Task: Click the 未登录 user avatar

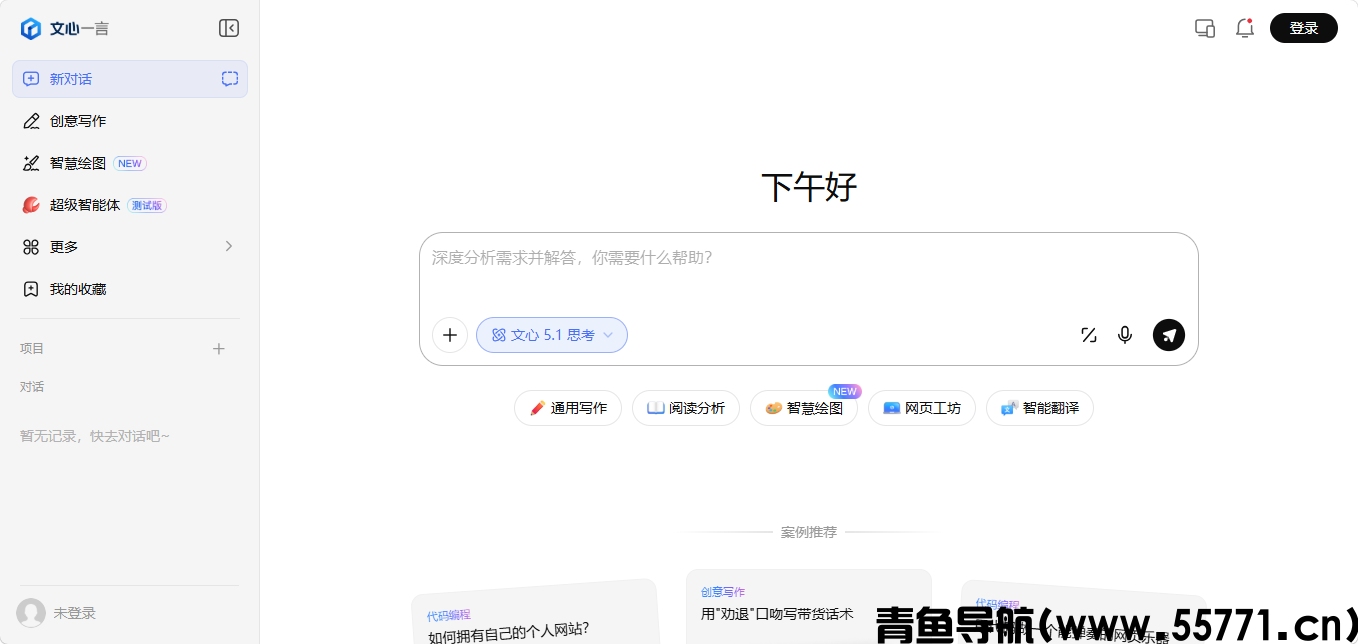Action: click(x=31, y=613)
